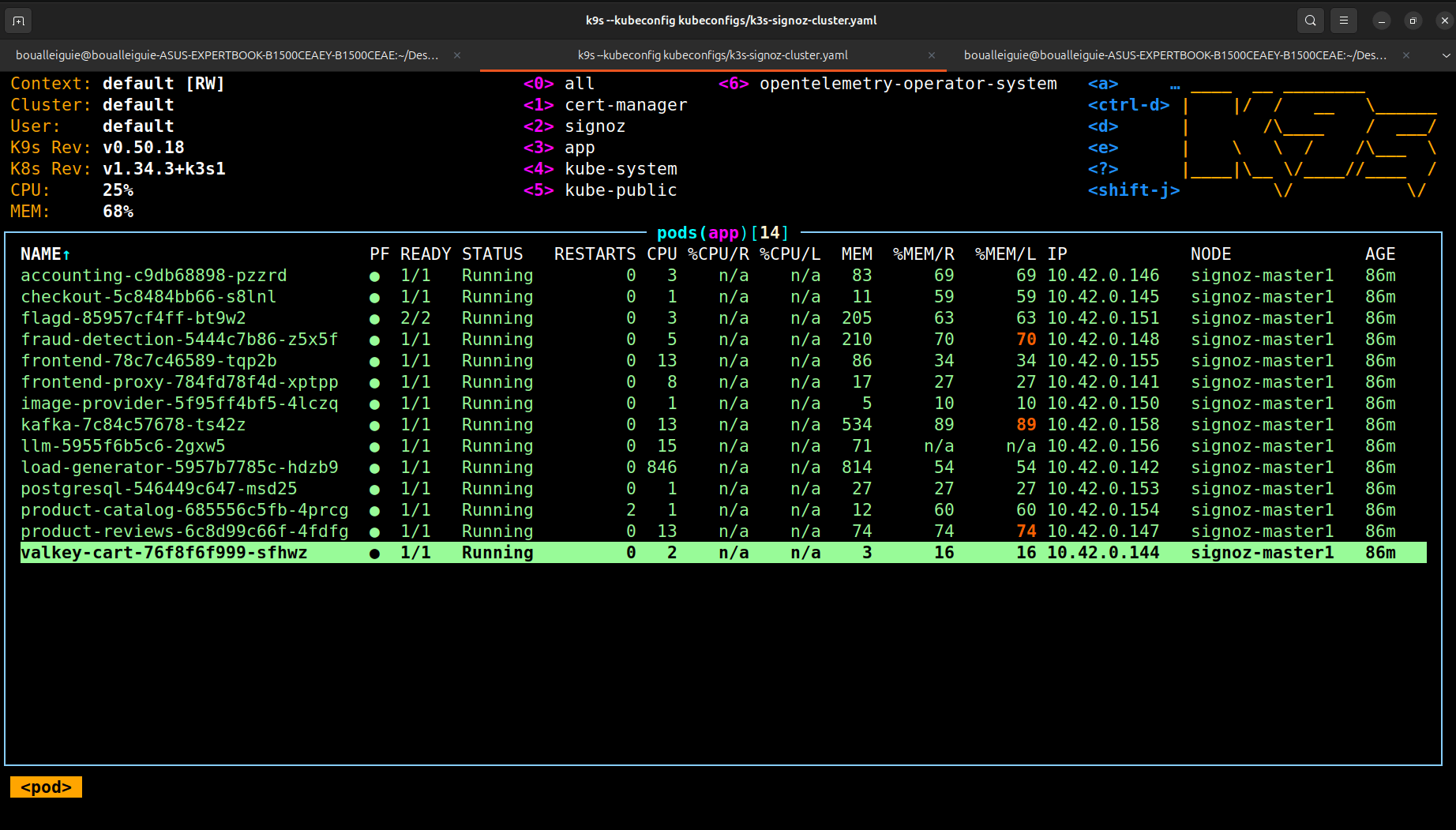Select the kafka-7c84c57678-ts42z pod
Screen dimensions: 1456x830
click(x=723, y=425)
